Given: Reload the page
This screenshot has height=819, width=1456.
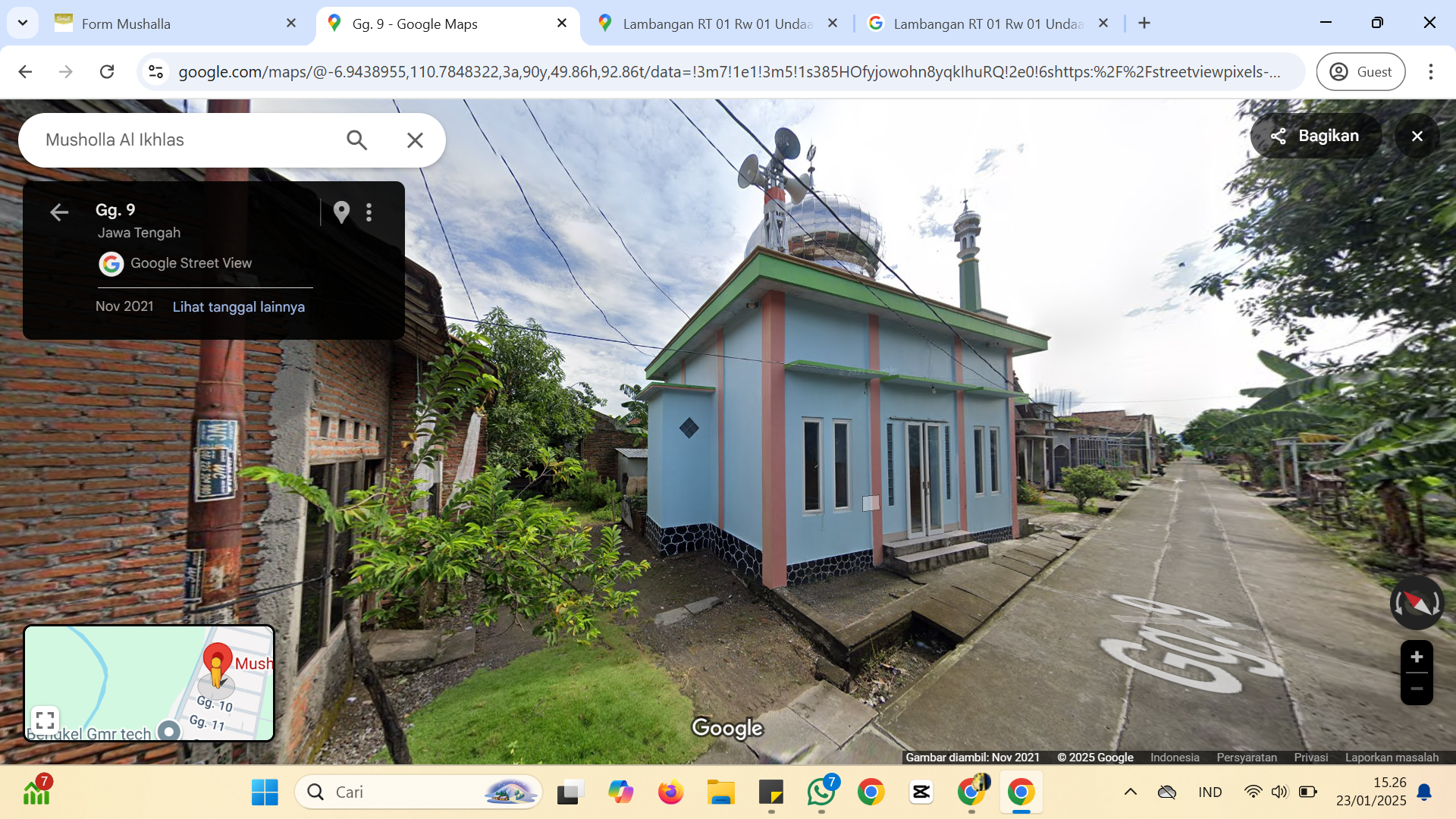Looking at the screenshot, I should tap(107, 71).
